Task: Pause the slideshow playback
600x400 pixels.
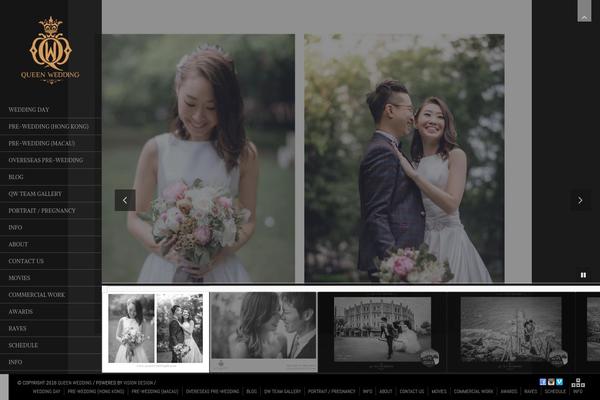Action: tap(583, 275)
